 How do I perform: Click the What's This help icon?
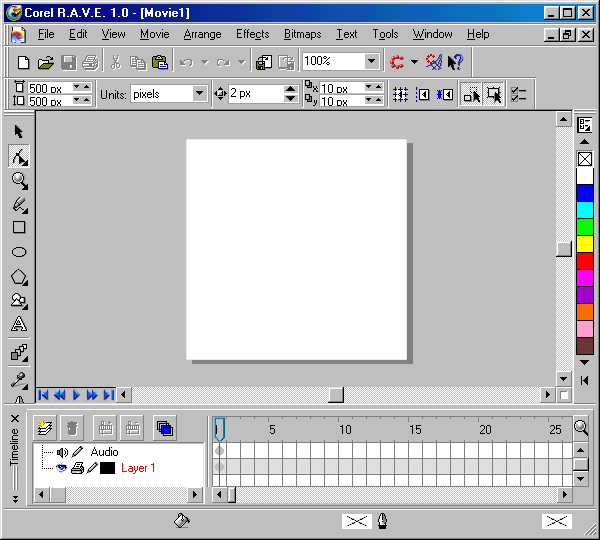455,62
